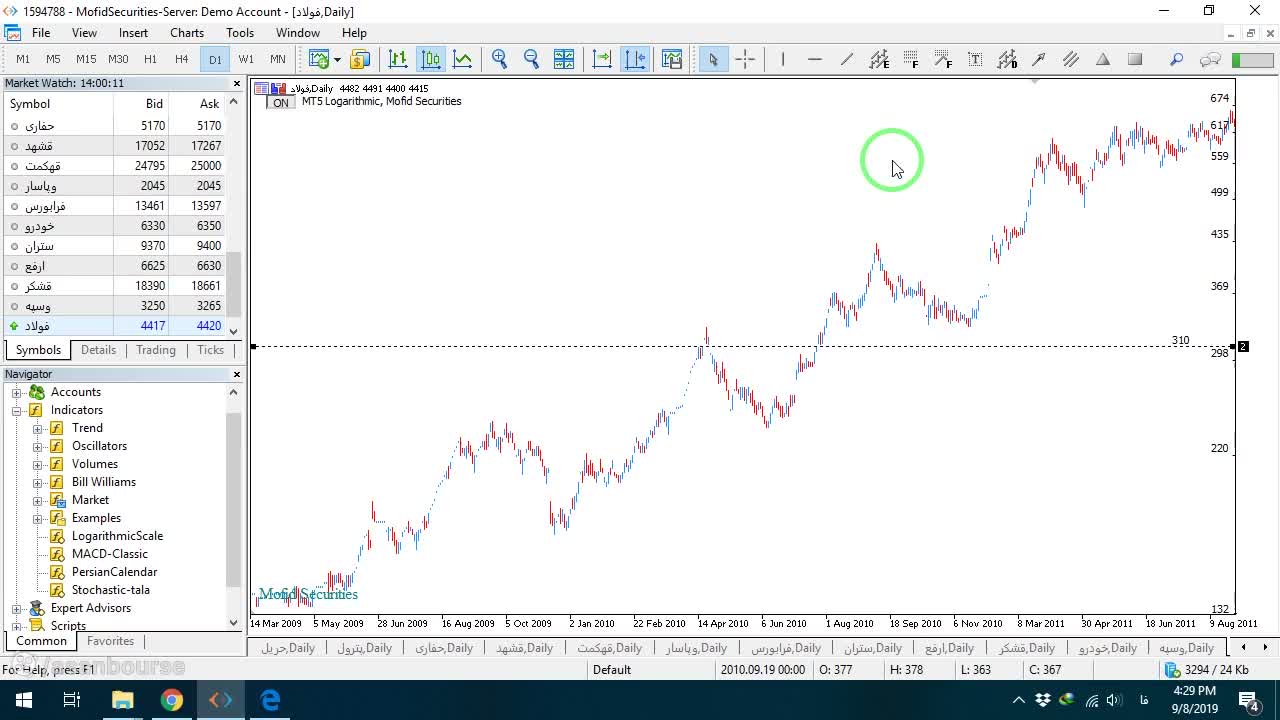Draw a horizontal line
1280x720 pixels.
(815, 59)
